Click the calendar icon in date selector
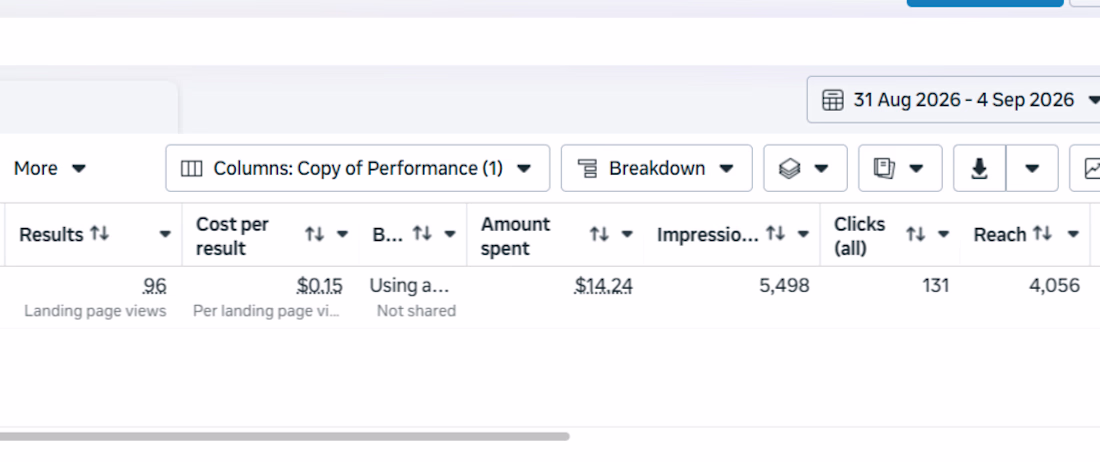The width and height of the screenshot is (1100, 462). tap(832, 100)
